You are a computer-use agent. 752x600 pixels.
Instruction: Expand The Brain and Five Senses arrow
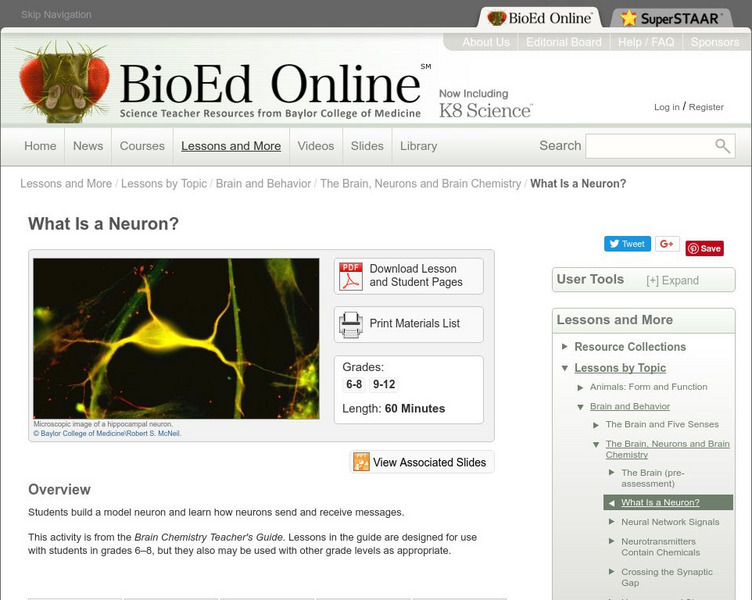[596, 424]
